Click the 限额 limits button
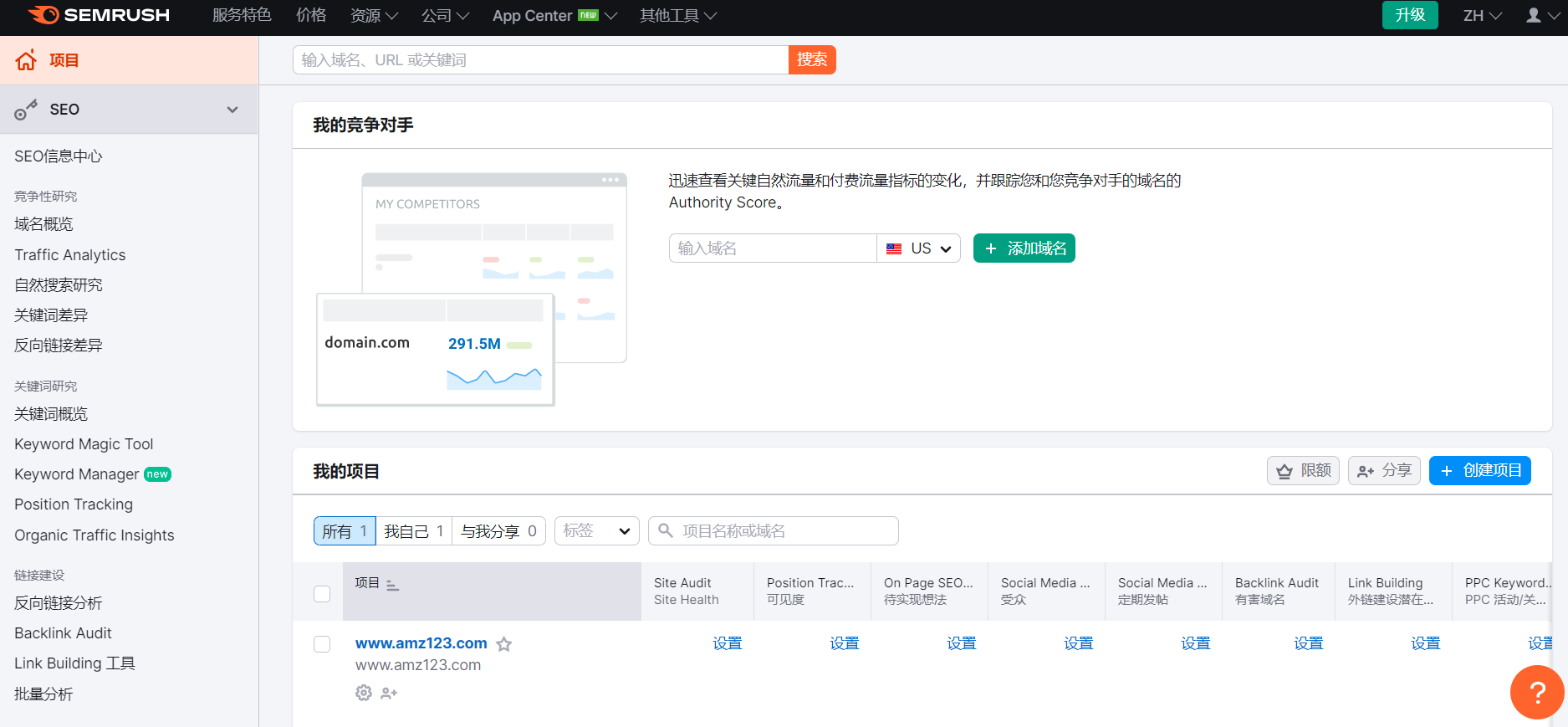 (x=1303, y=470)
